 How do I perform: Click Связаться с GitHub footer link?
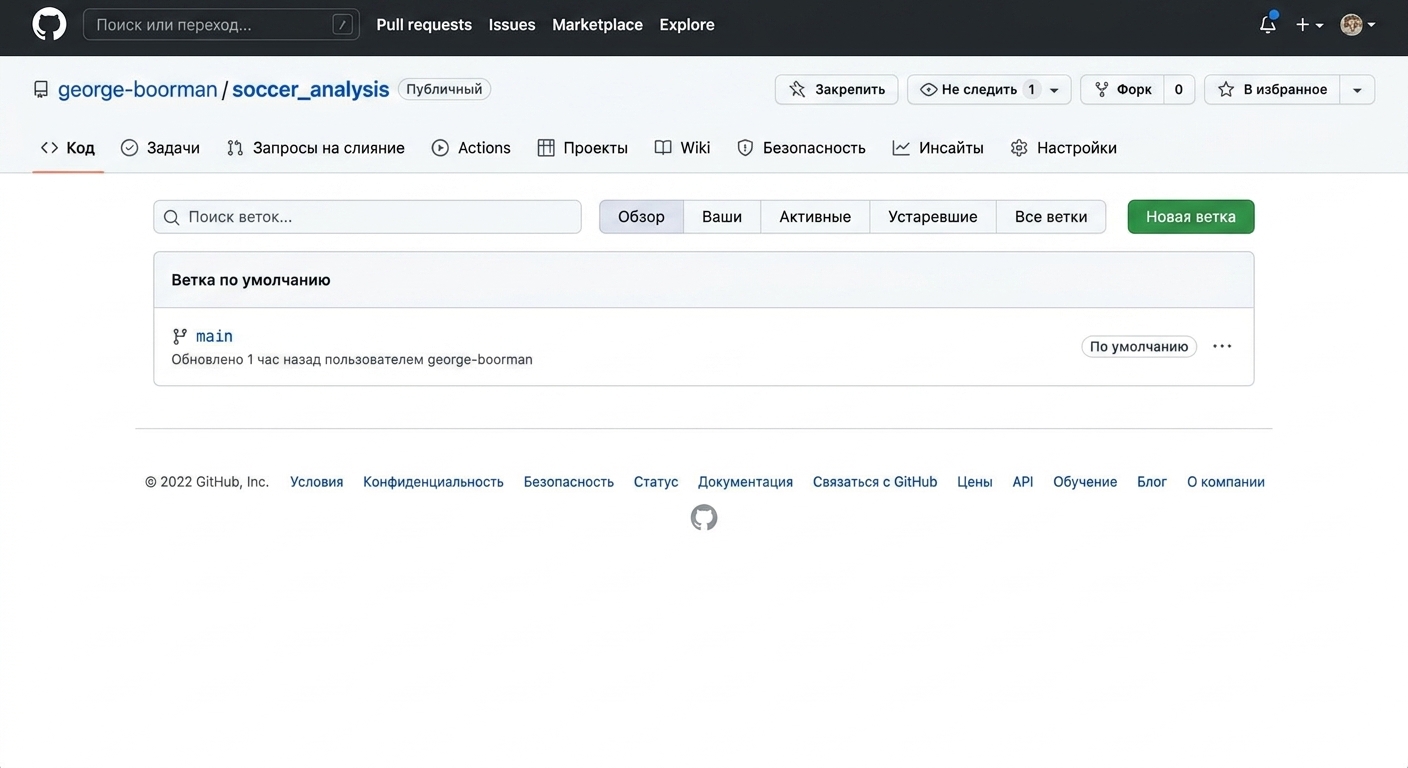[875, 482]
